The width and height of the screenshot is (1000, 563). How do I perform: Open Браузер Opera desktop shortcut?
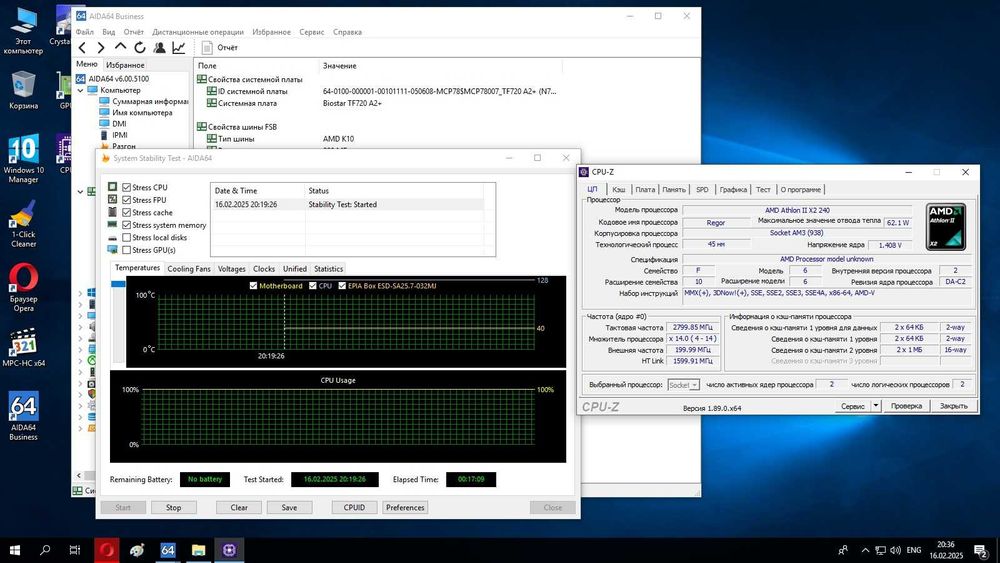[24, 288]
